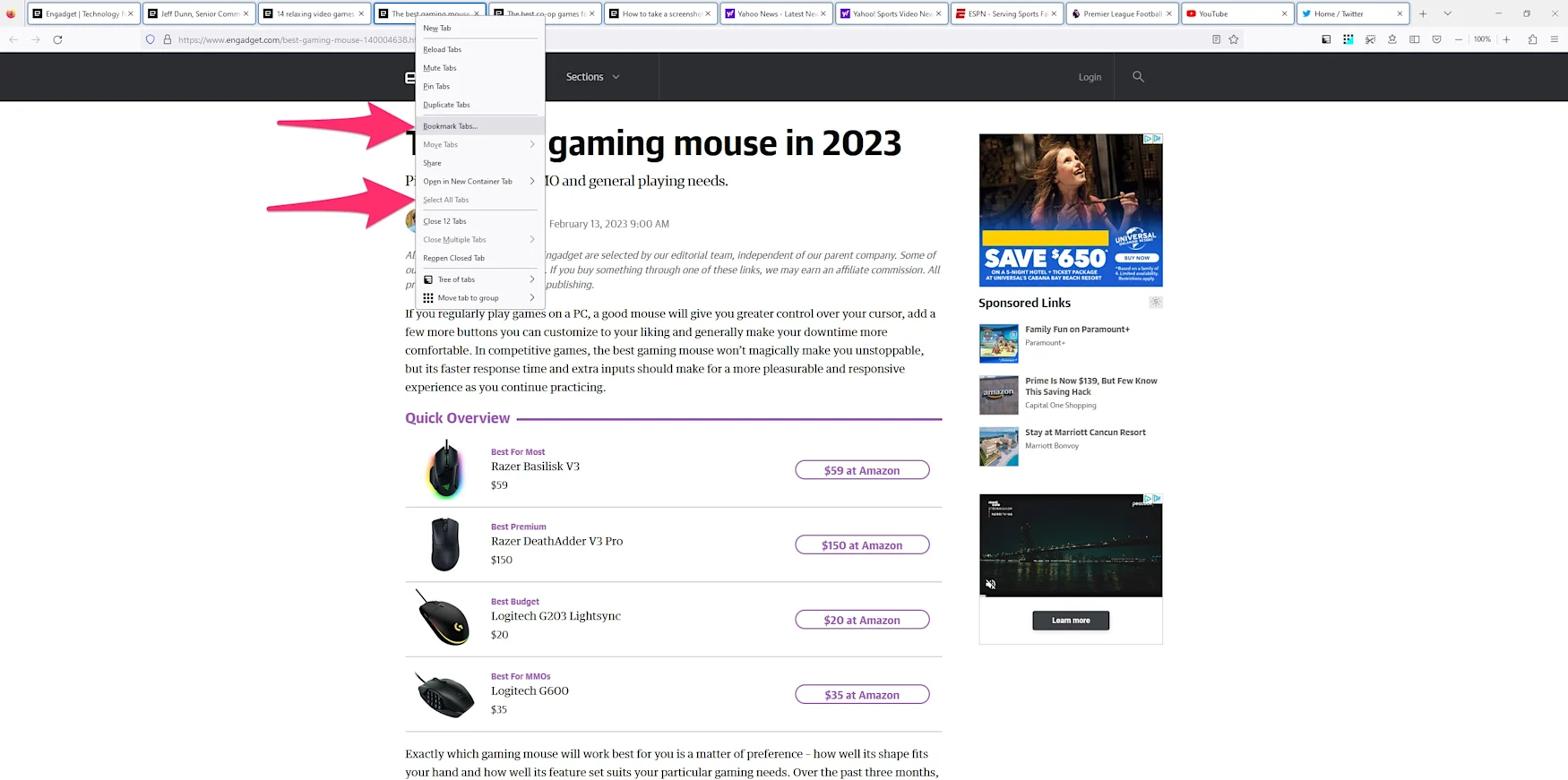
Task: Open the Firefox hamburger application menu
Action: [x=1555, y=39]
